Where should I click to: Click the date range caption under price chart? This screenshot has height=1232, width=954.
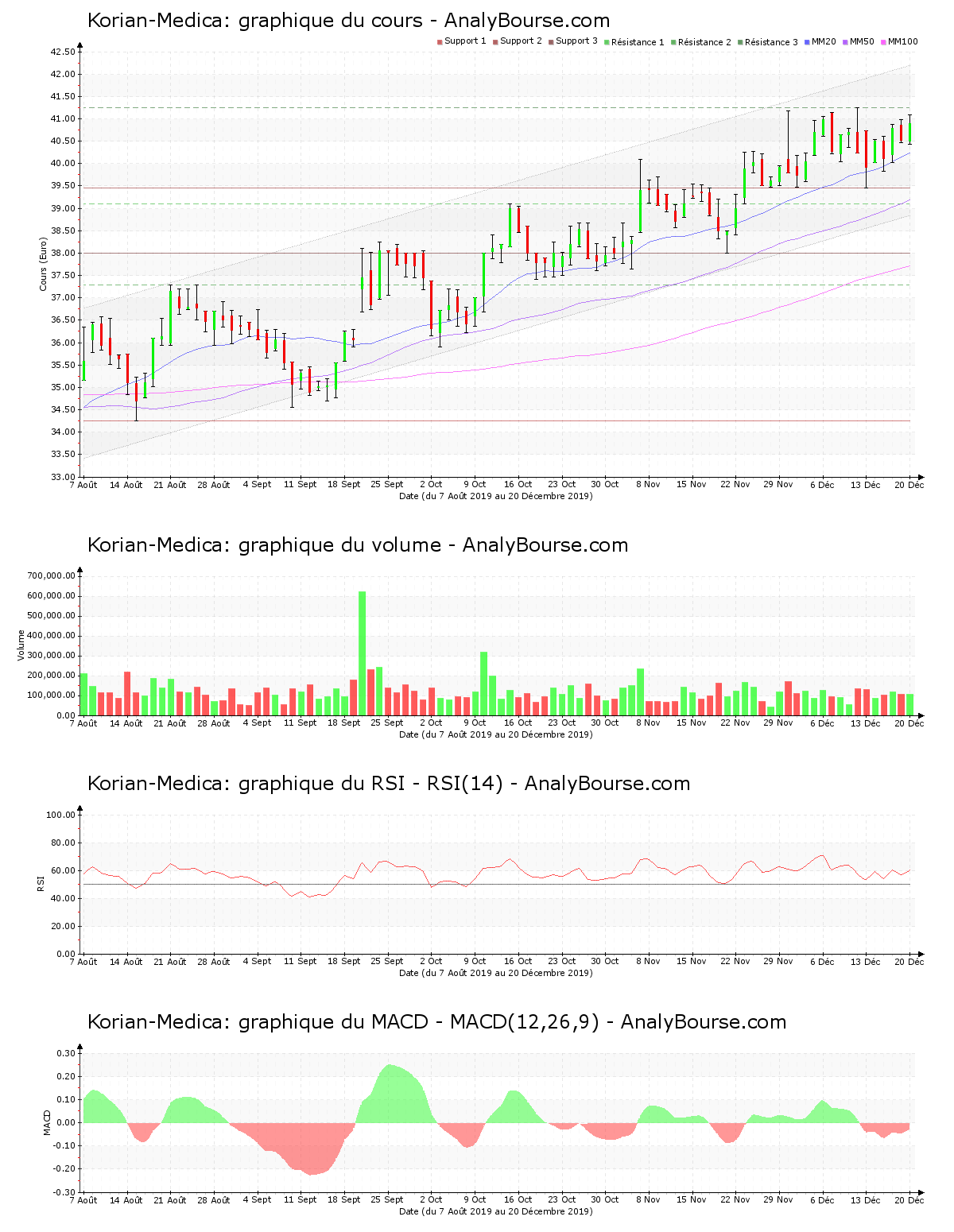[x=496, y=496]
